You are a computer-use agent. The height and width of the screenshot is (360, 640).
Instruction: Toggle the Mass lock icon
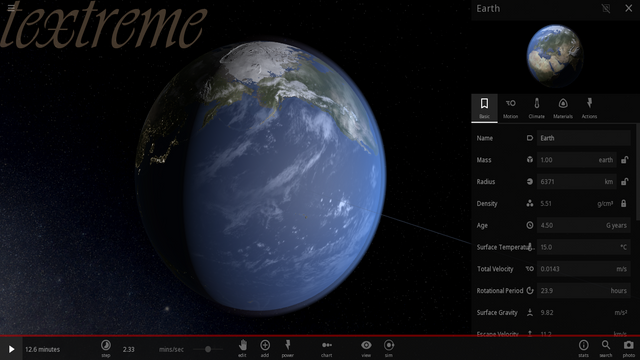[x=624, y=160]
